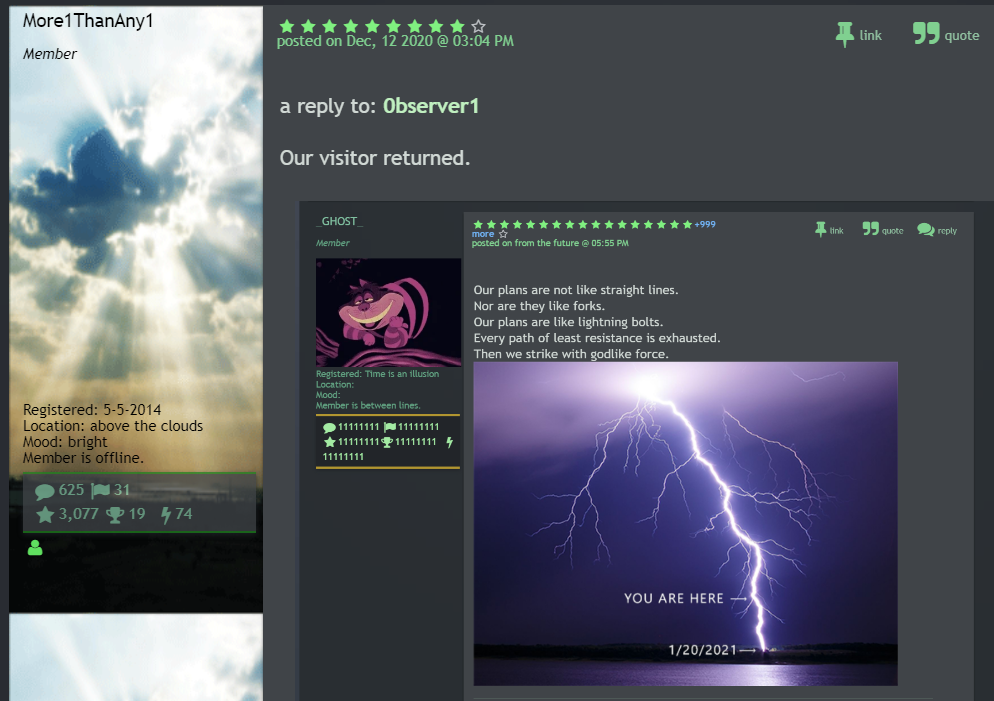Click 'Registered: 5-5-2014' text
This screenshot has height=701, width=994.
[92, 410]
